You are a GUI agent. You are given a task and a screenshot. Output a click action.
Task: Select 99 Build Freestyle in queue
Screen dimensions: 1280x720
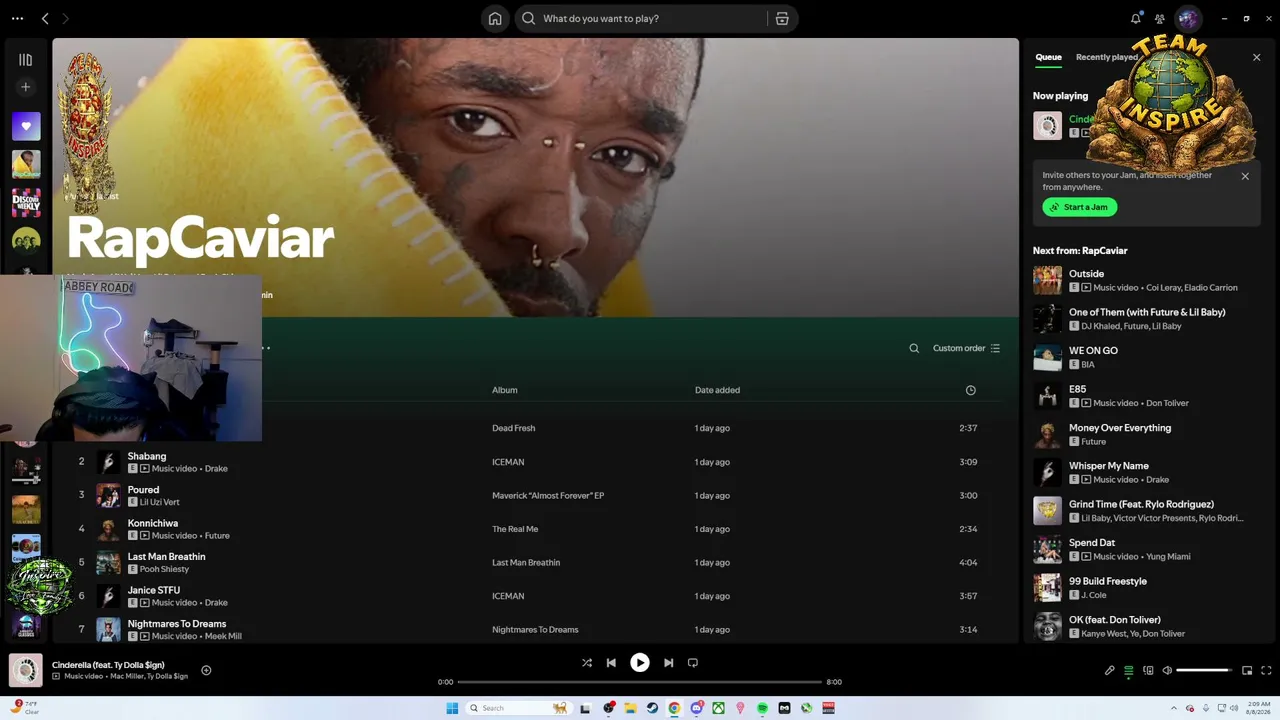pyautogui.click(x=1108, y=581)
